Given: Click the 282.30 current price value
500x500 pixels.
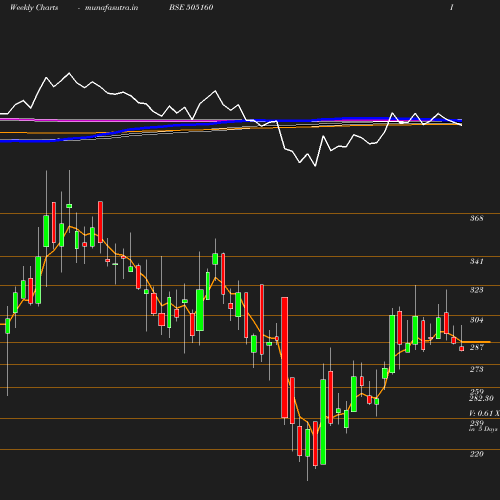Looking at the screenshot, I should click(x=481, y=398).
